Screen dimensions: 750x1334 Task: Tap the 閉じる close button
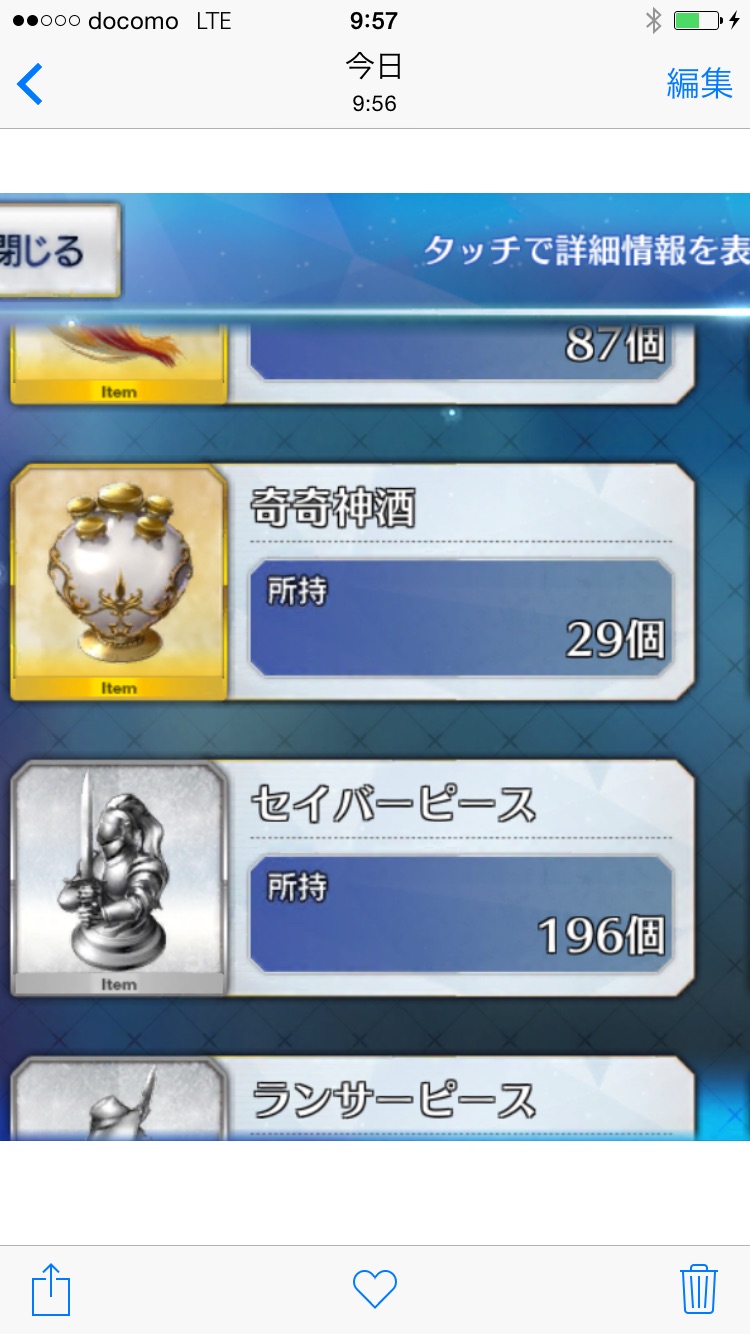click(x=58, y=250)
